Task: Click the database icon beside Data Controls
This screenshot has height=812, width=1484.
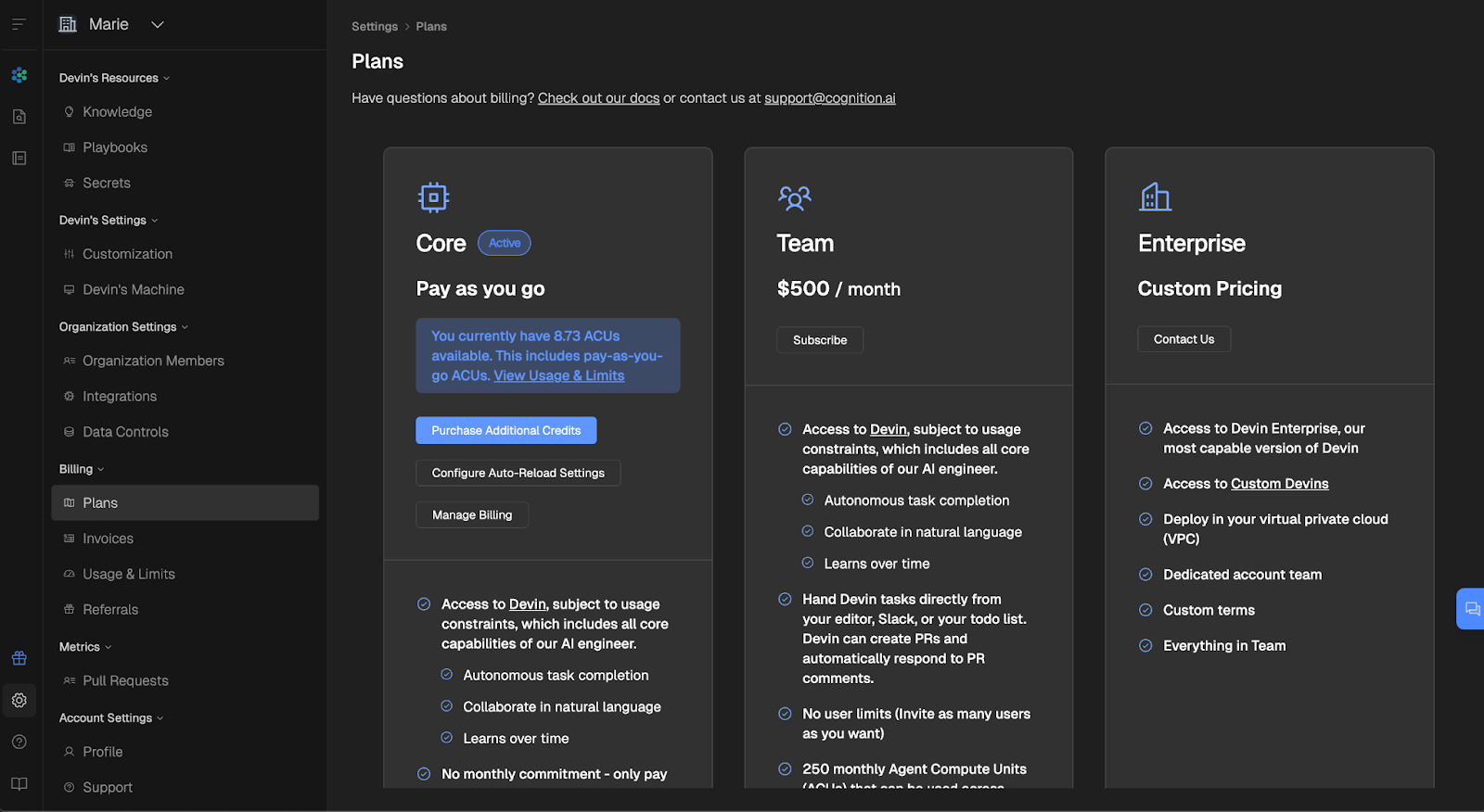Action: 69,432
